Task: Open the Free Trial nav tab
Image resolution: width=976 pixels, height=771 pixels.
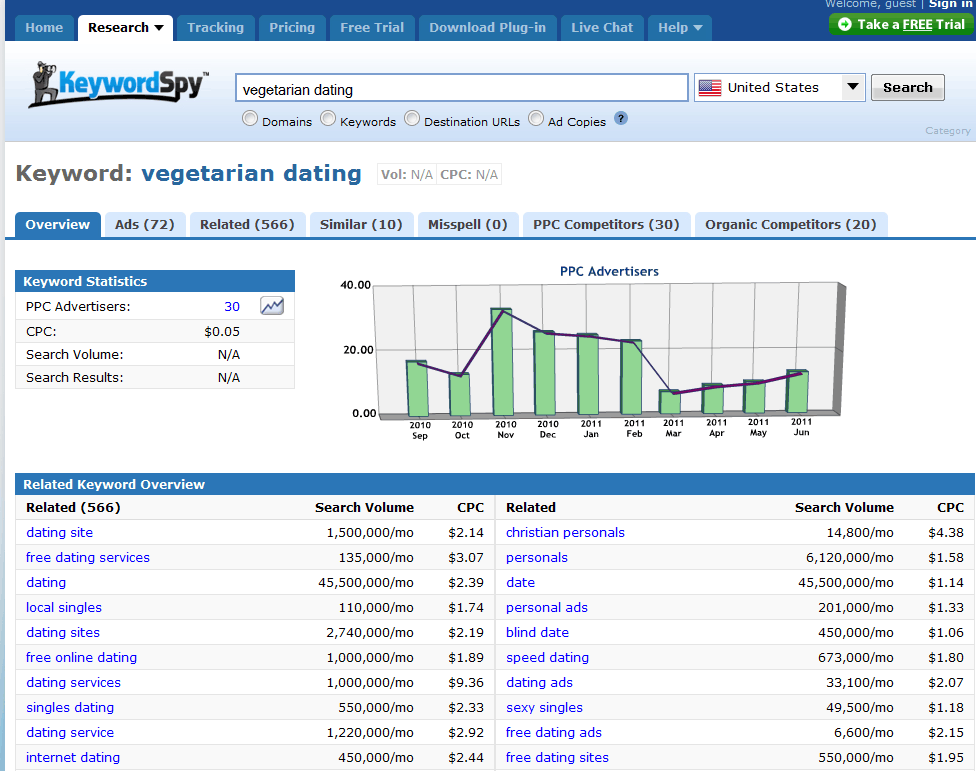Action: [x=372, y=27]
